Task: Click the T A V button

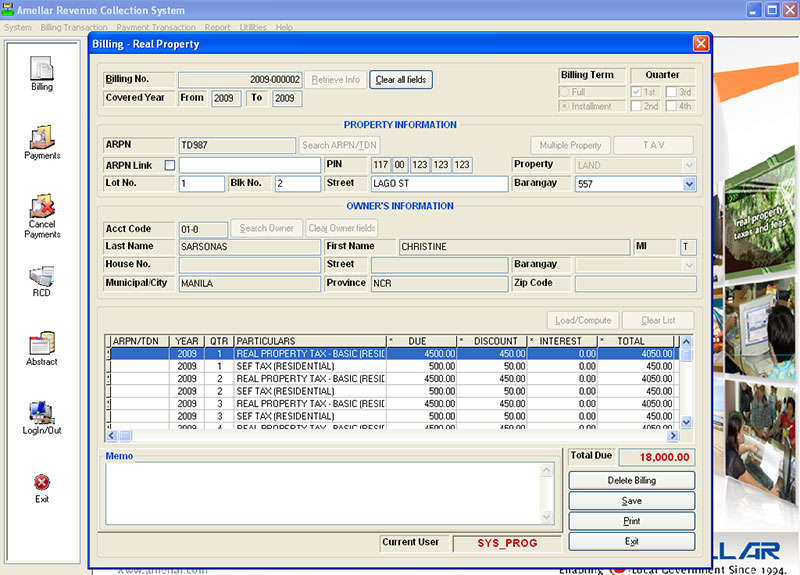Action: (x=654, y=145)
